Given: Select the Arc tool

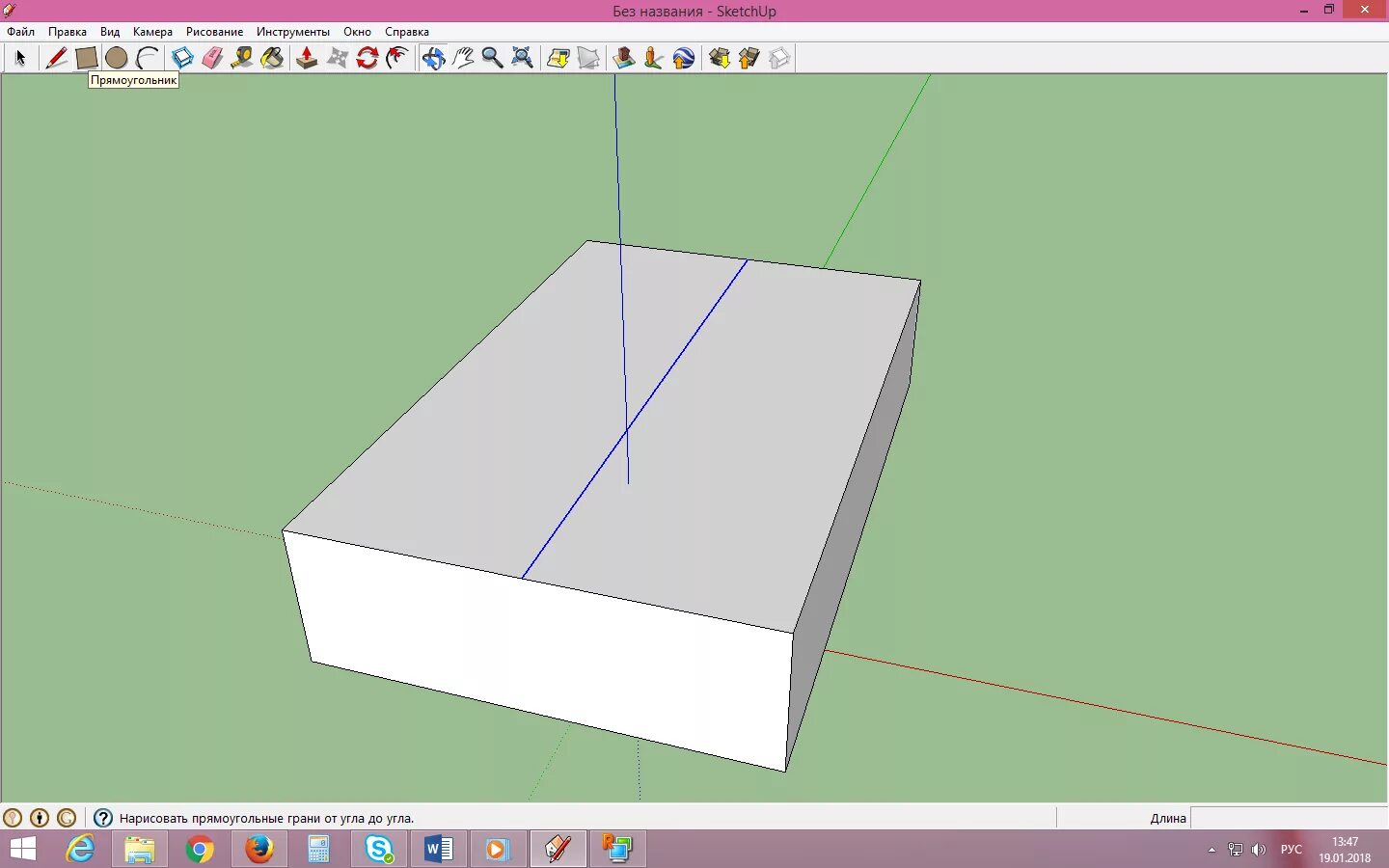Looking at the screenshot, I should coord(147,58).
